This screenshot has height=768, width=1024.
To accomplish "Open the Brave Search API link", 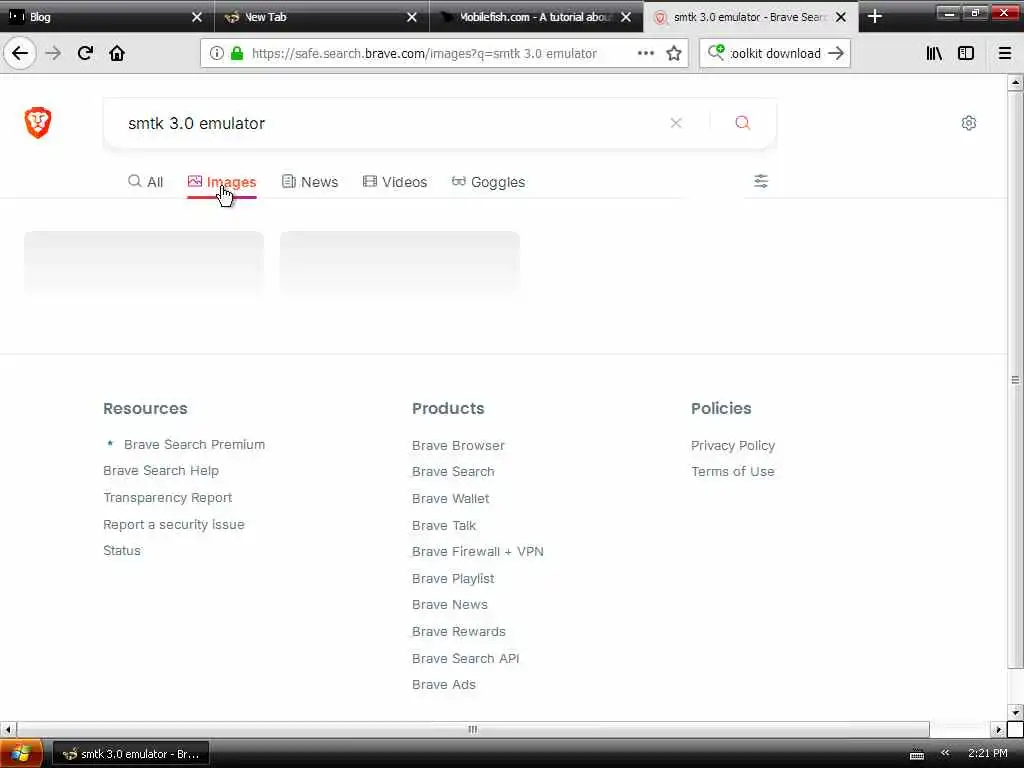I will [x=465, y=658].
